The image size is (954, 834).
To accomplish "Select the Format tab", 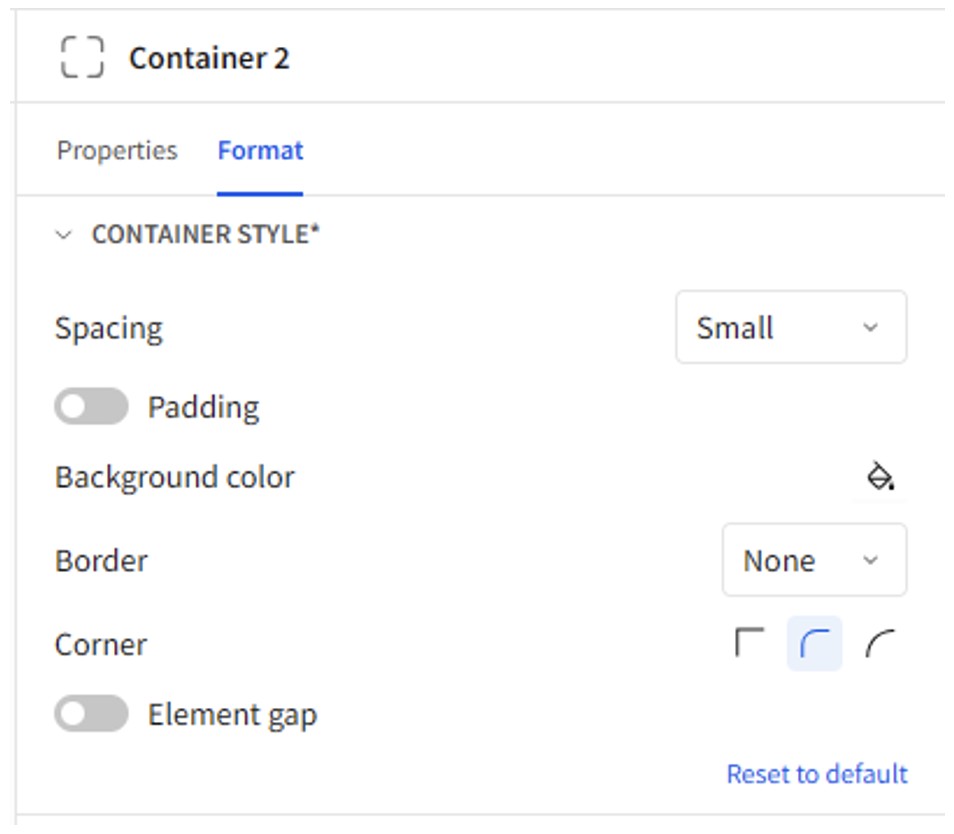I will 260,150.
